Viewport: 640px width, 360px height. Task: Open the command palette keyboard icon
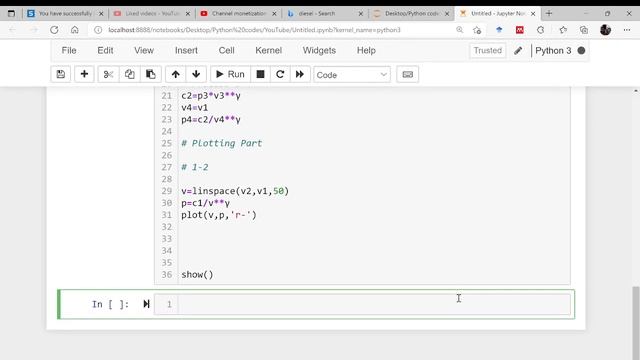[x=407, y=74]
